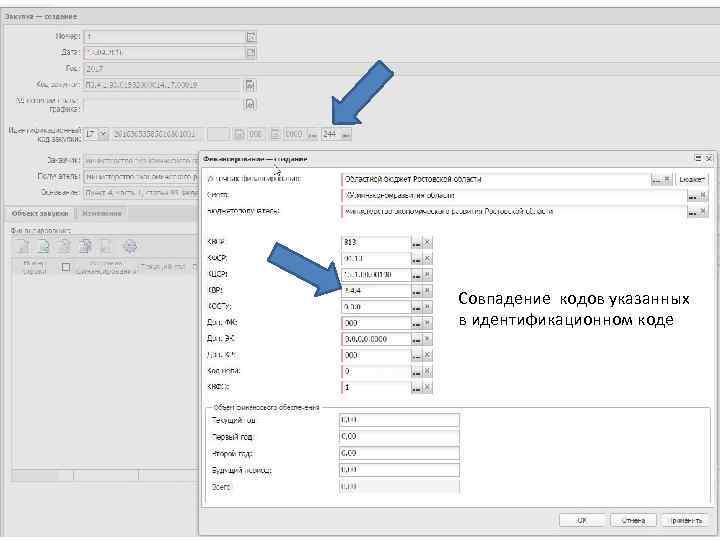Screen dimensions: 720x540
Task: Click into the Текущий год amount field
Action: pyautogui.click(x=399, y=420)
